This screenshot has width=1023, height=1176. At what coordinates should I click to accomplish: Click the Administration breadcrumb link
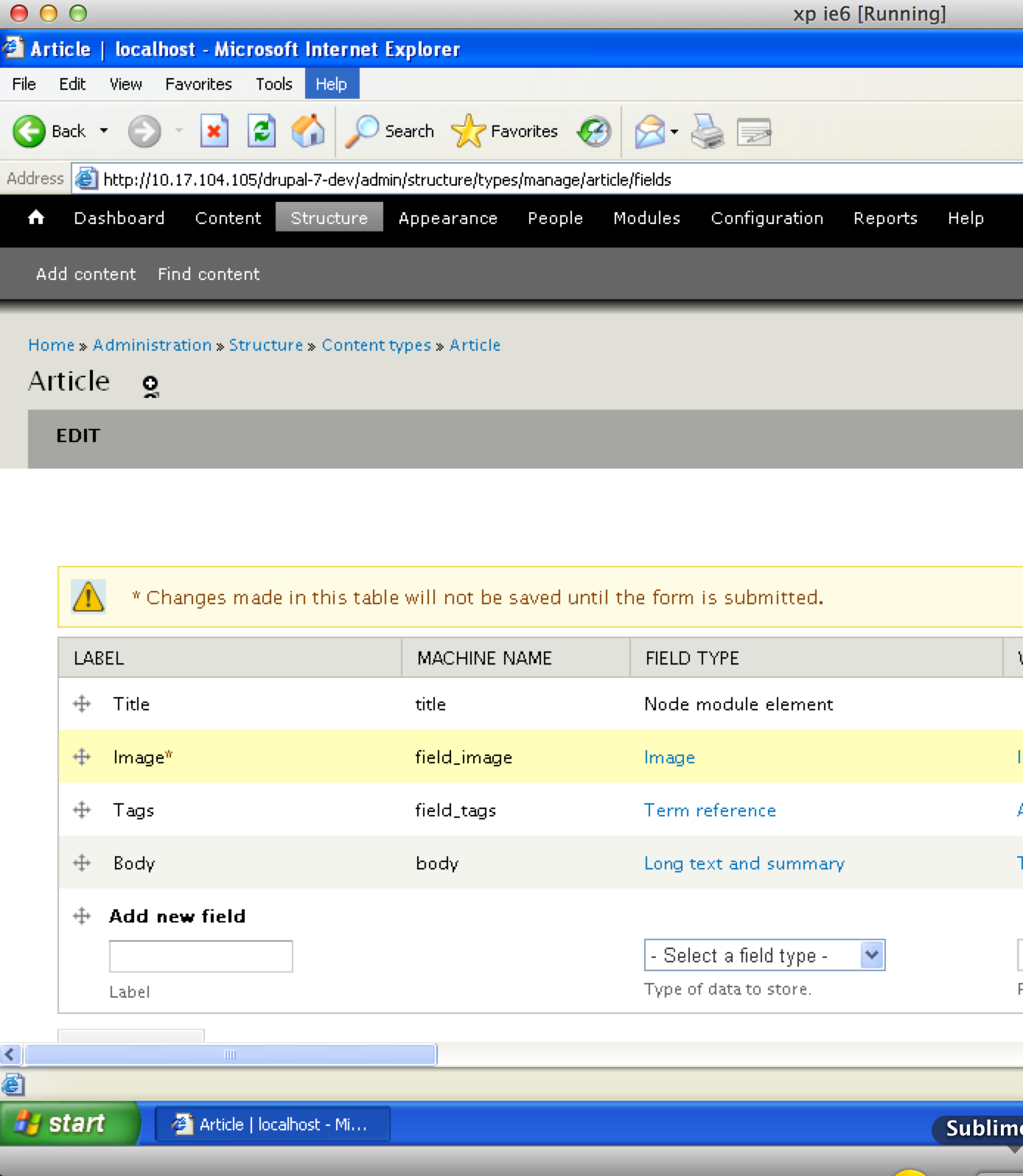(x=152, y=345)
